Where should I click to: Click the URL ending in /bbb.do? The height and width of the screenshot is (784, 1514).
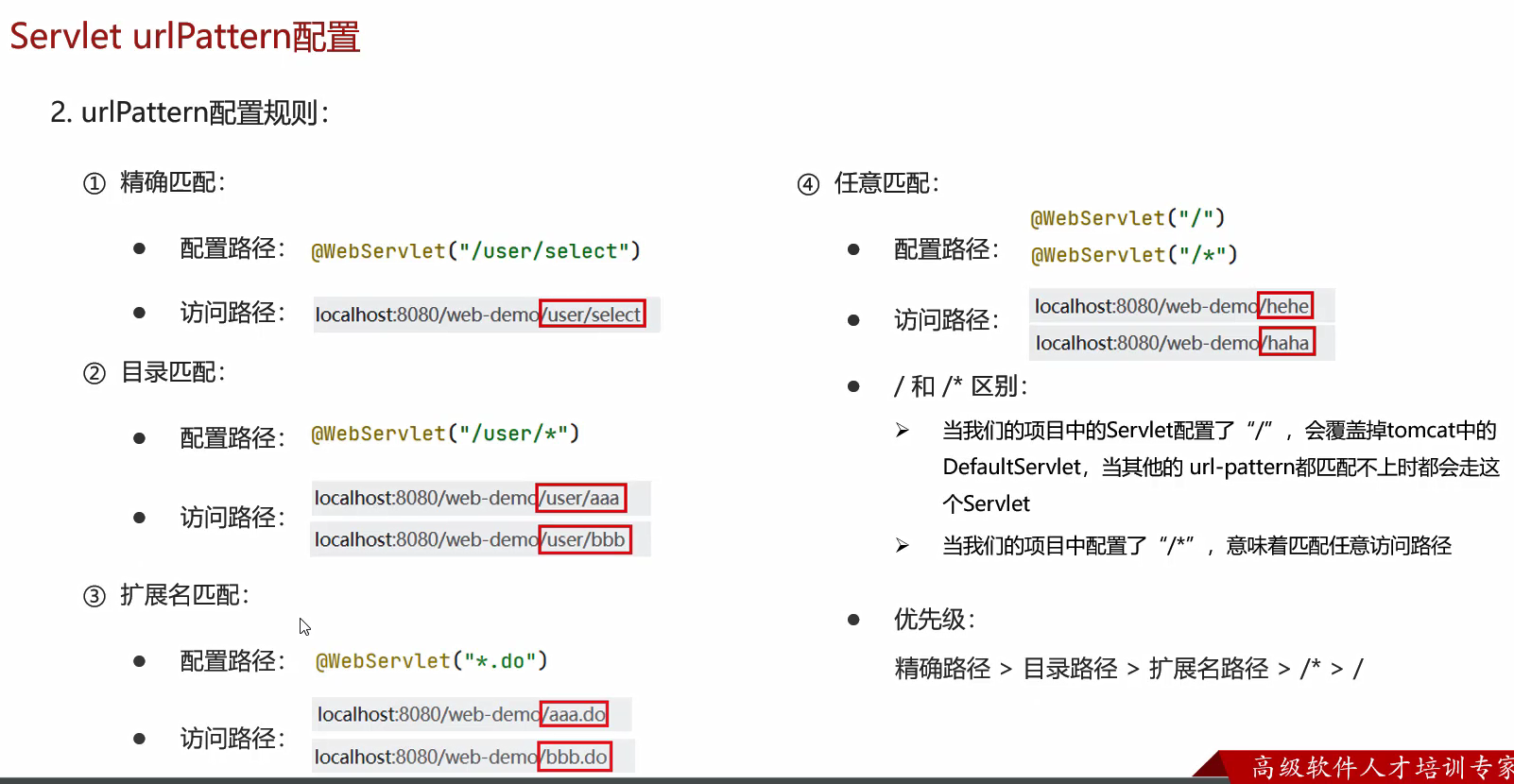point(473,757)
